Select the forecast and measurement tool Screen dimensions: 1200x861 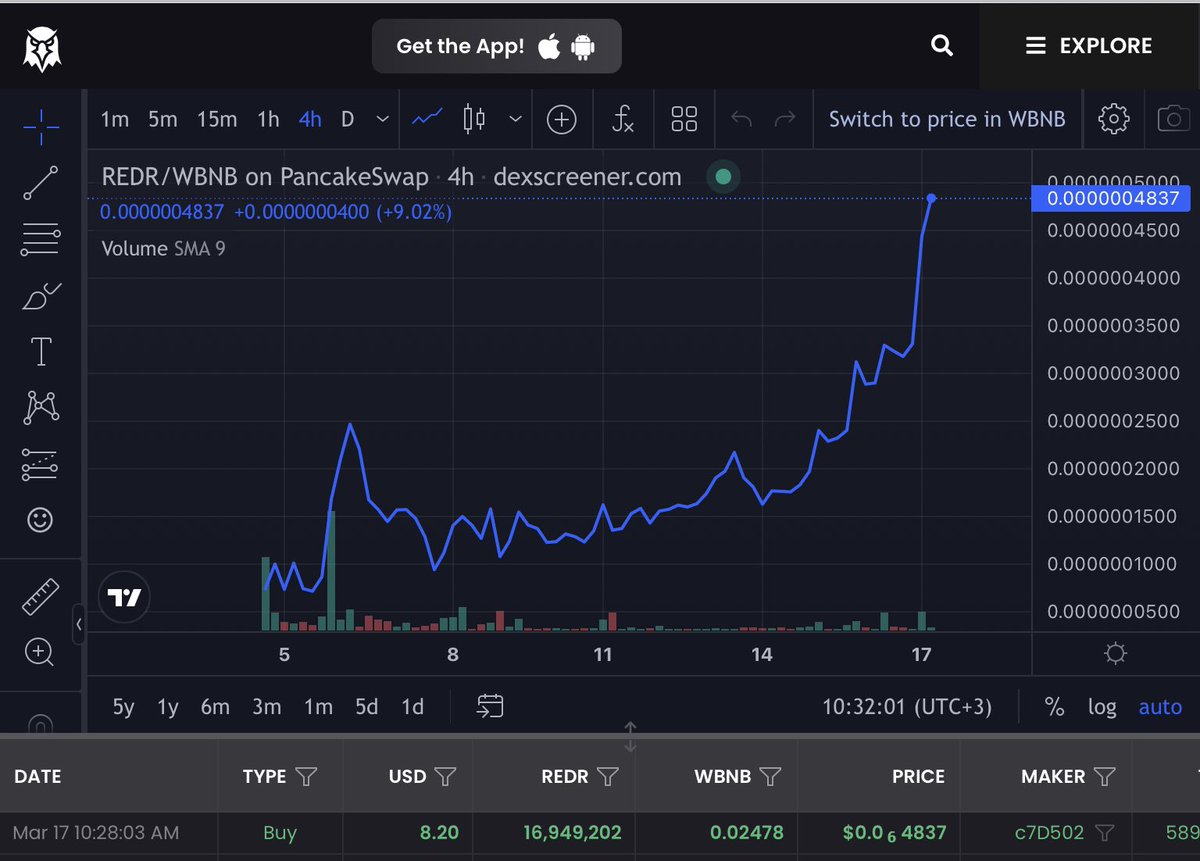pyautogui.click(x=40, y=464)
